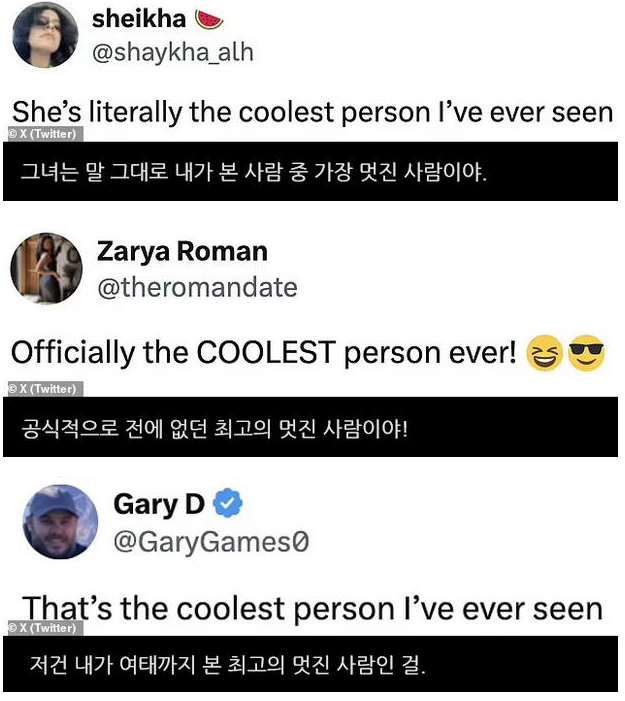This screenshot has height=701, width=625.
Task: Select the "Officially the COOLEST person" tweet text
Action: (264, 353)
